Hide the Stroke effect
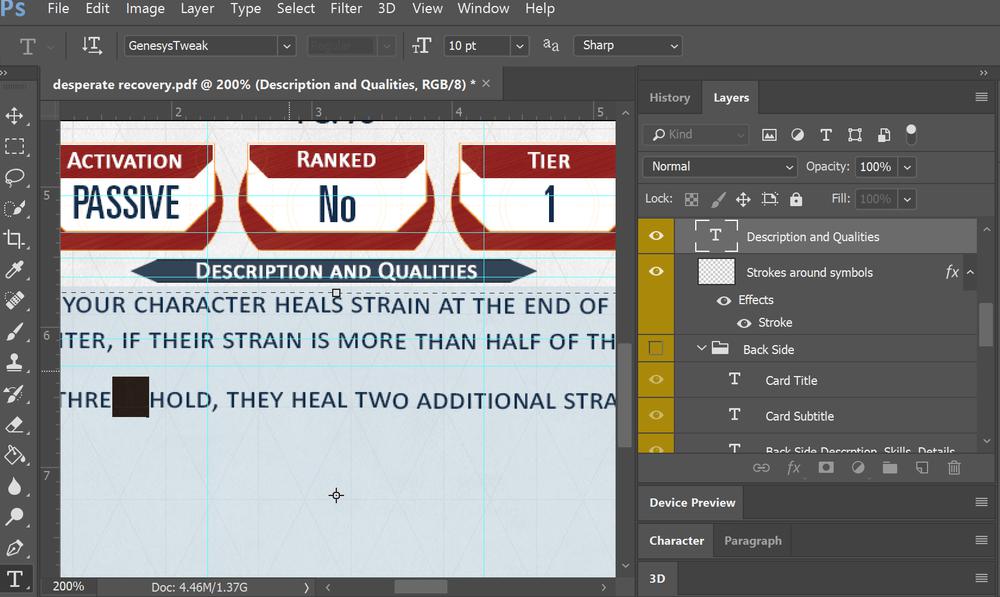 pos(743,323)
